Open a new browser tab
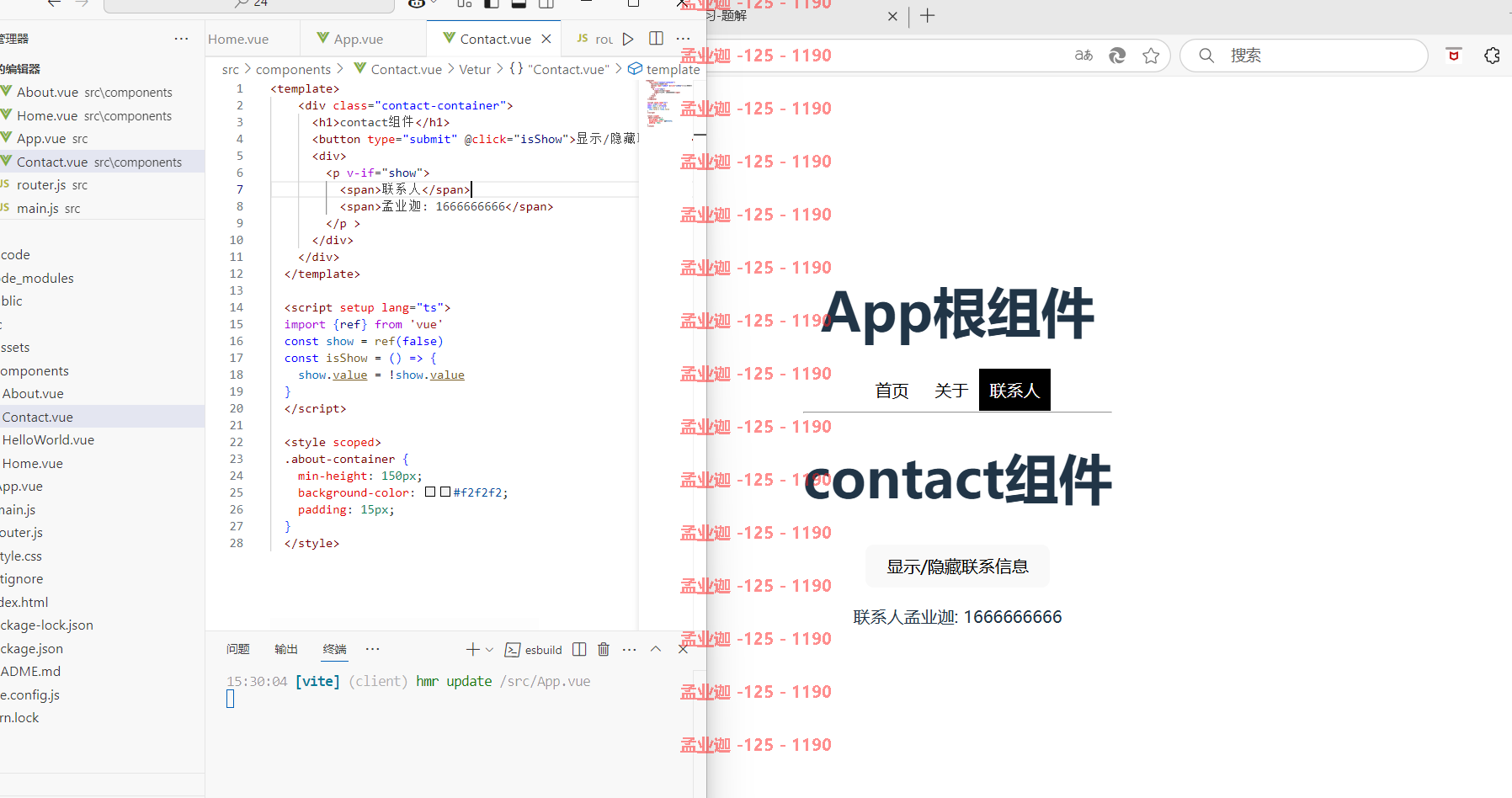Viewport: 1512px width, 798px height. 928,15
